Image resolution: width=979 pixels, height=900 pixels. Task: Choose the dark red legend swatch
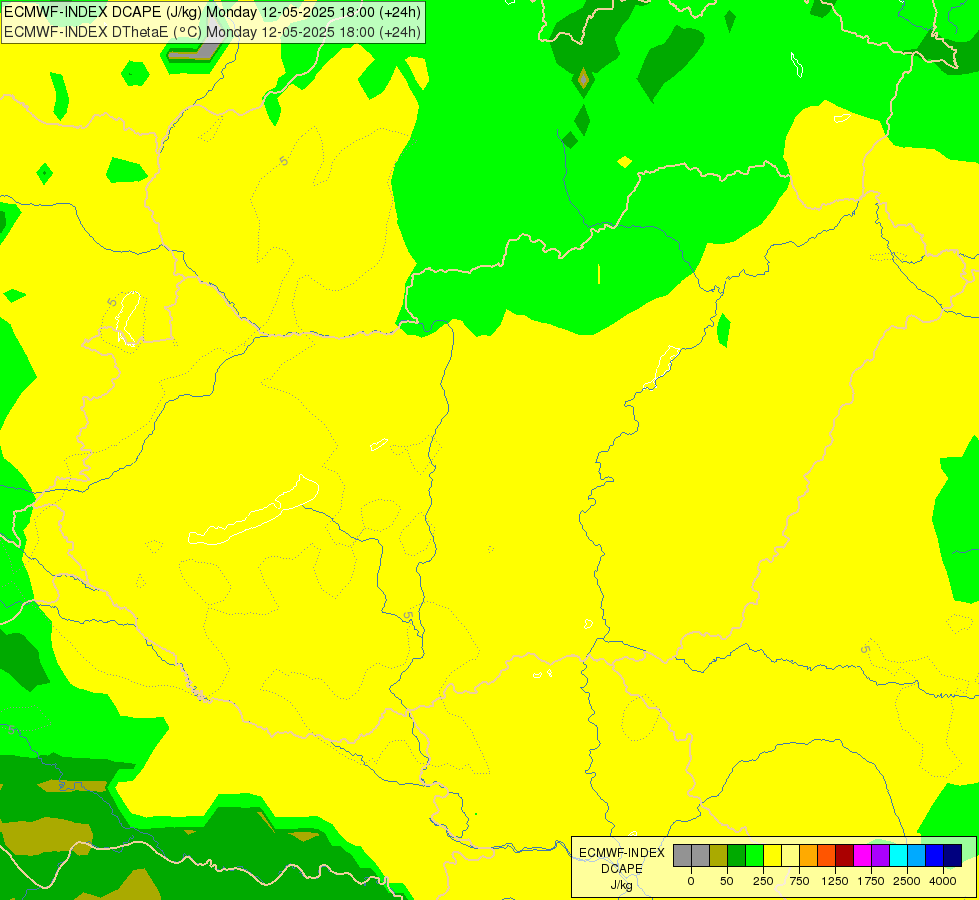click(x=844, y=856)
